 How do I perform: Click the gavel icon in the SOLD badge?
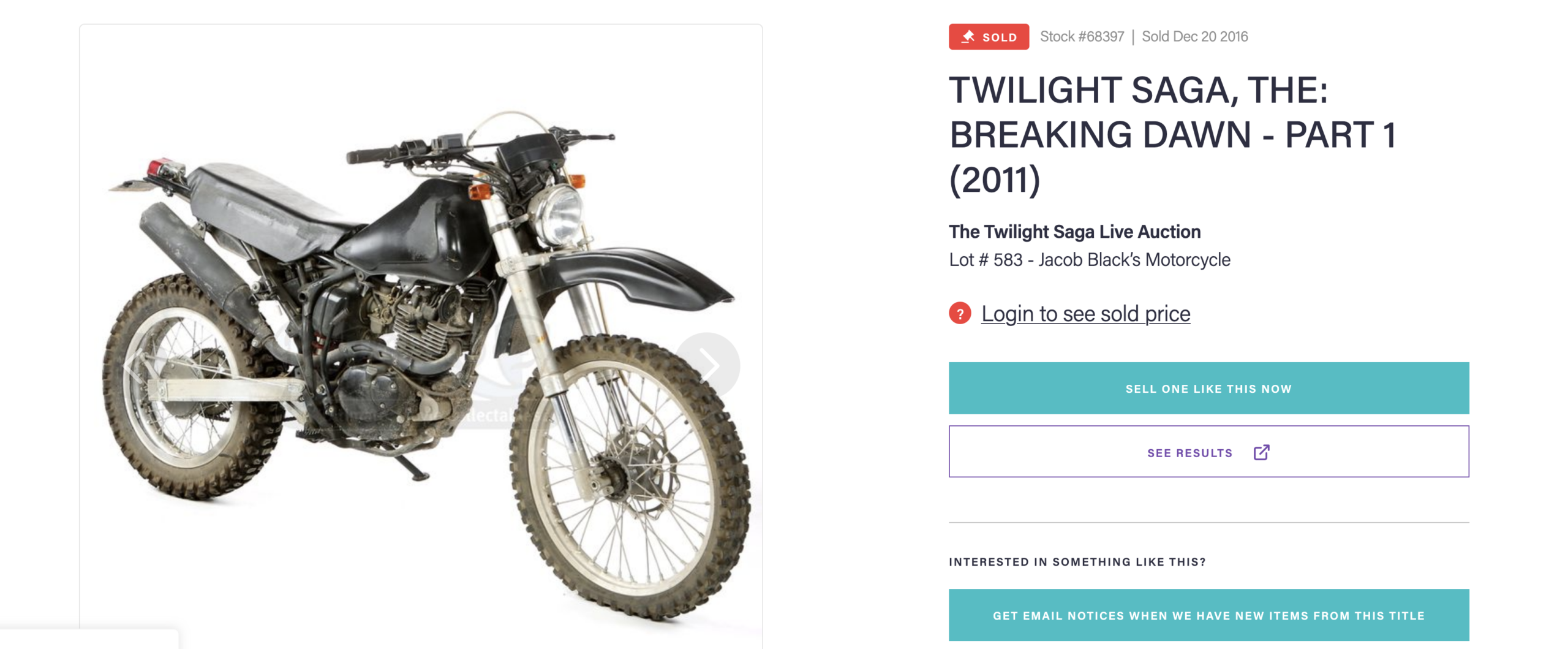968,37
